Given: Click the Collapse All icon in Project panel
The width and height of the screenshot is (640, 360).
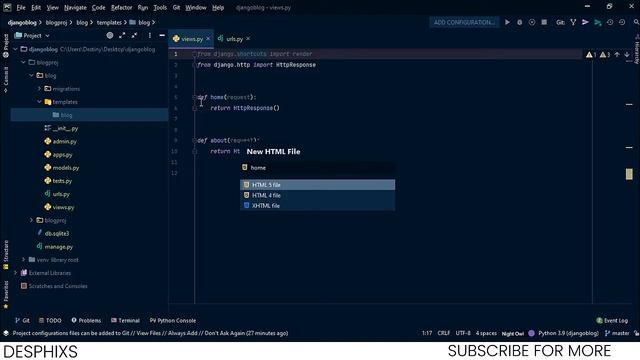Looking at the screenshot, I should point(134,36).
